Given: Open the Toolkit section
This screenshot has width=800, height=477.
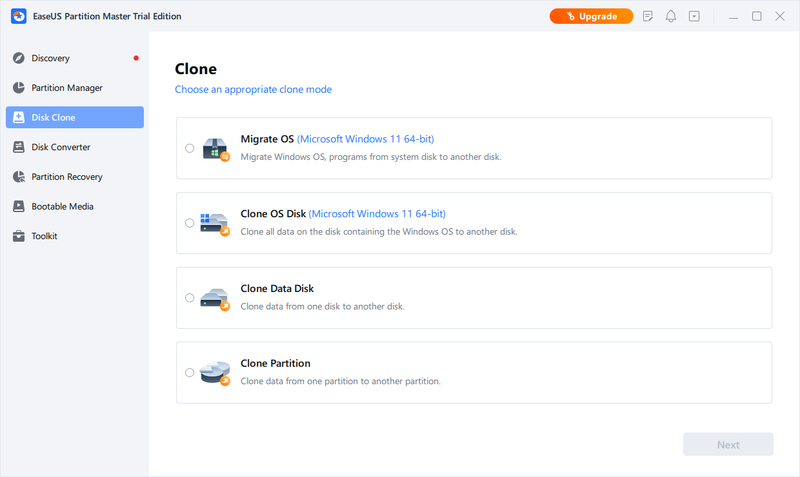Looking at the screenshot, I should 74,236.
